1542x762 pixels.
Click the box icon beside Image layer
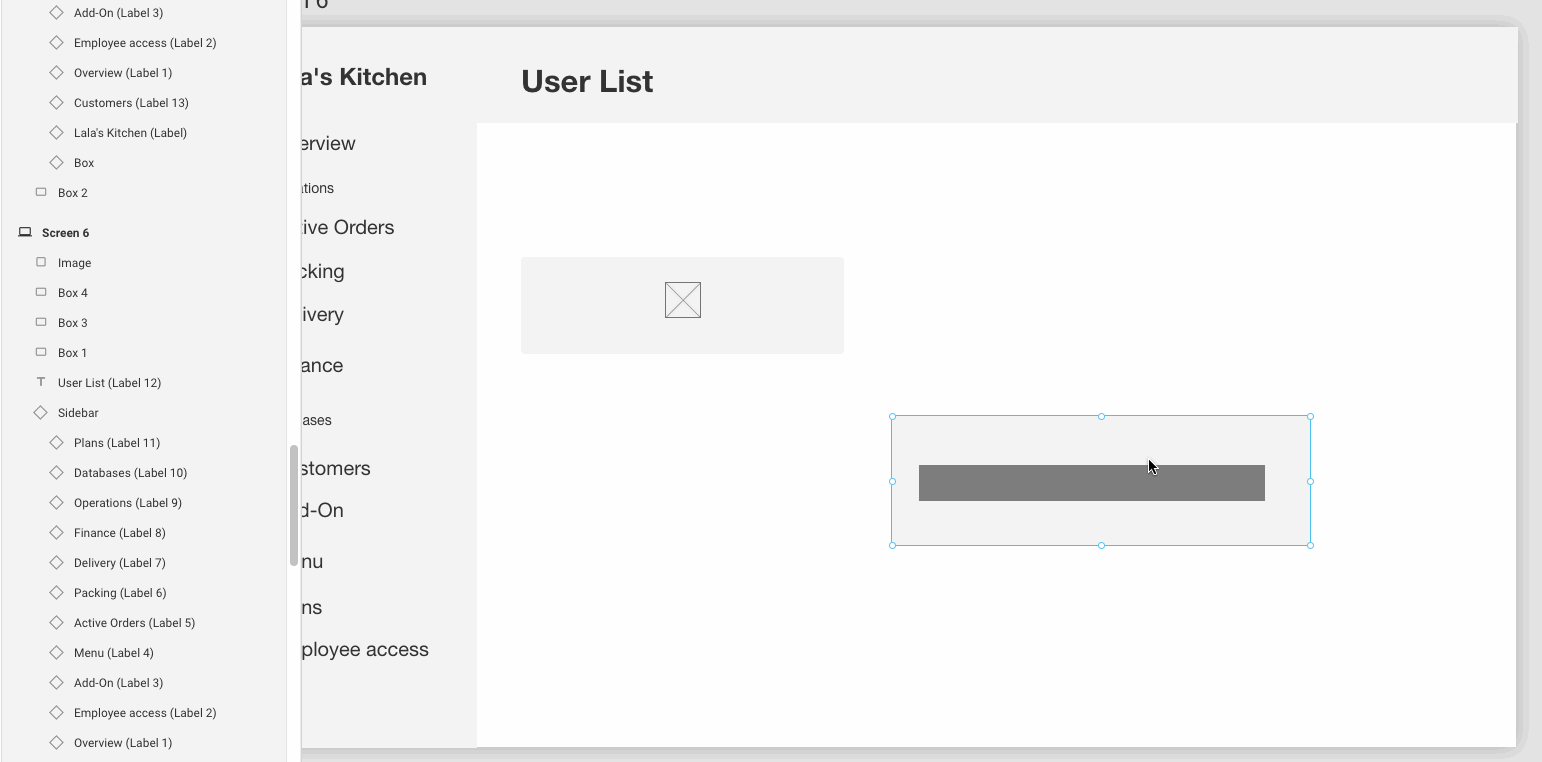pyautogui.click(x=40, y=262)
